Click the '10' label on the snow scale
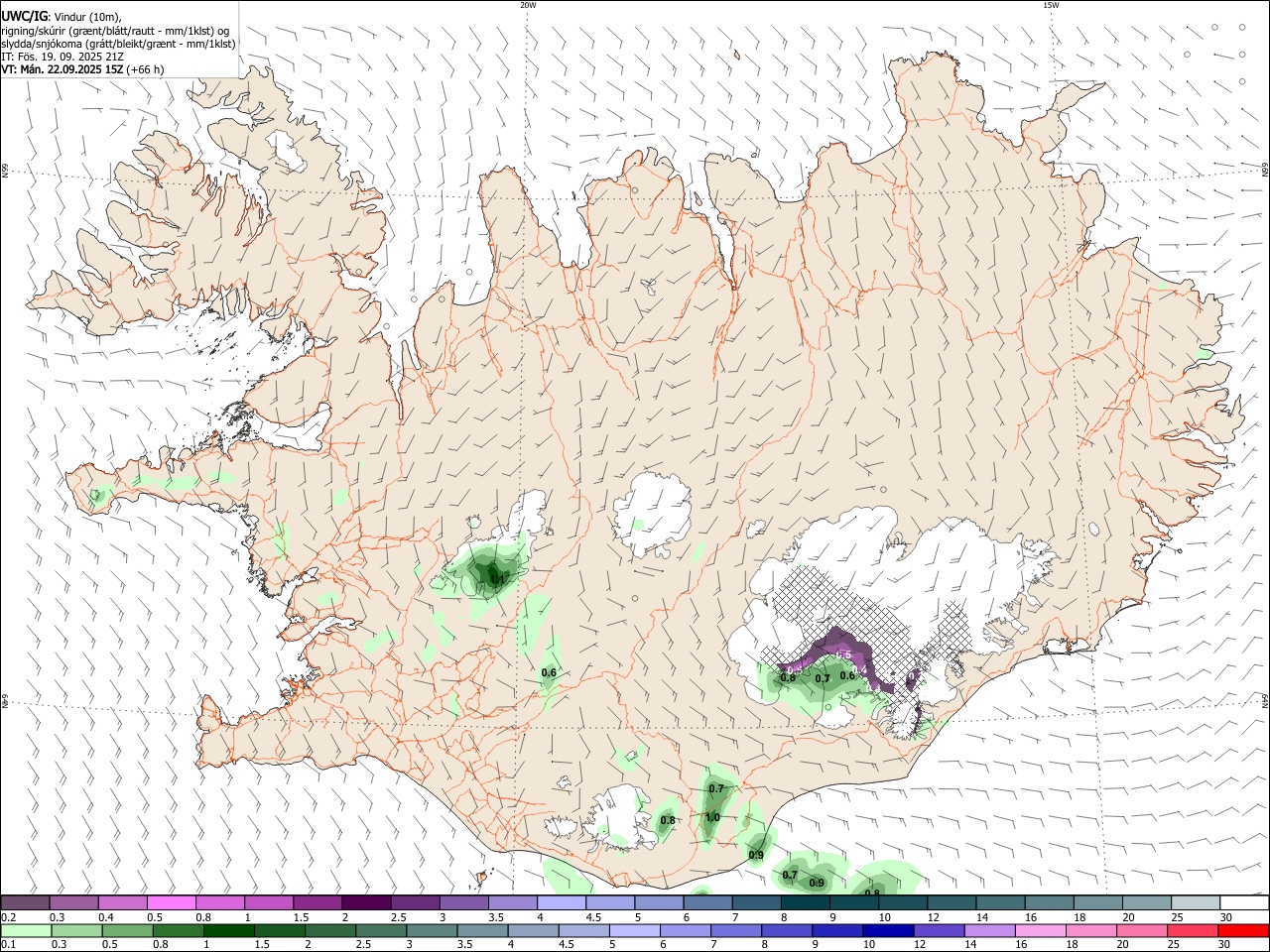This screenshot has height=952, width=1270. 884,917
